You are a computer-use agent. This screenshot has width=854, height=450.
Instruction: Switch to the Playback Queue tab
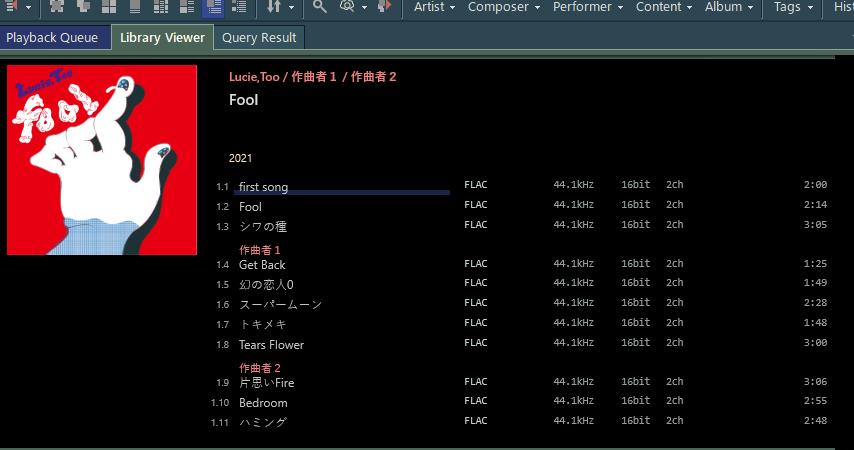[52, 38]
